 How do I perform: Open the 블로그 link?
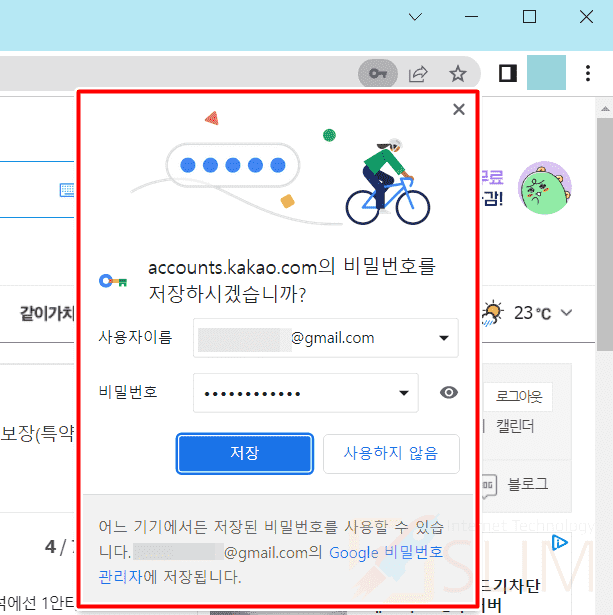528,484
